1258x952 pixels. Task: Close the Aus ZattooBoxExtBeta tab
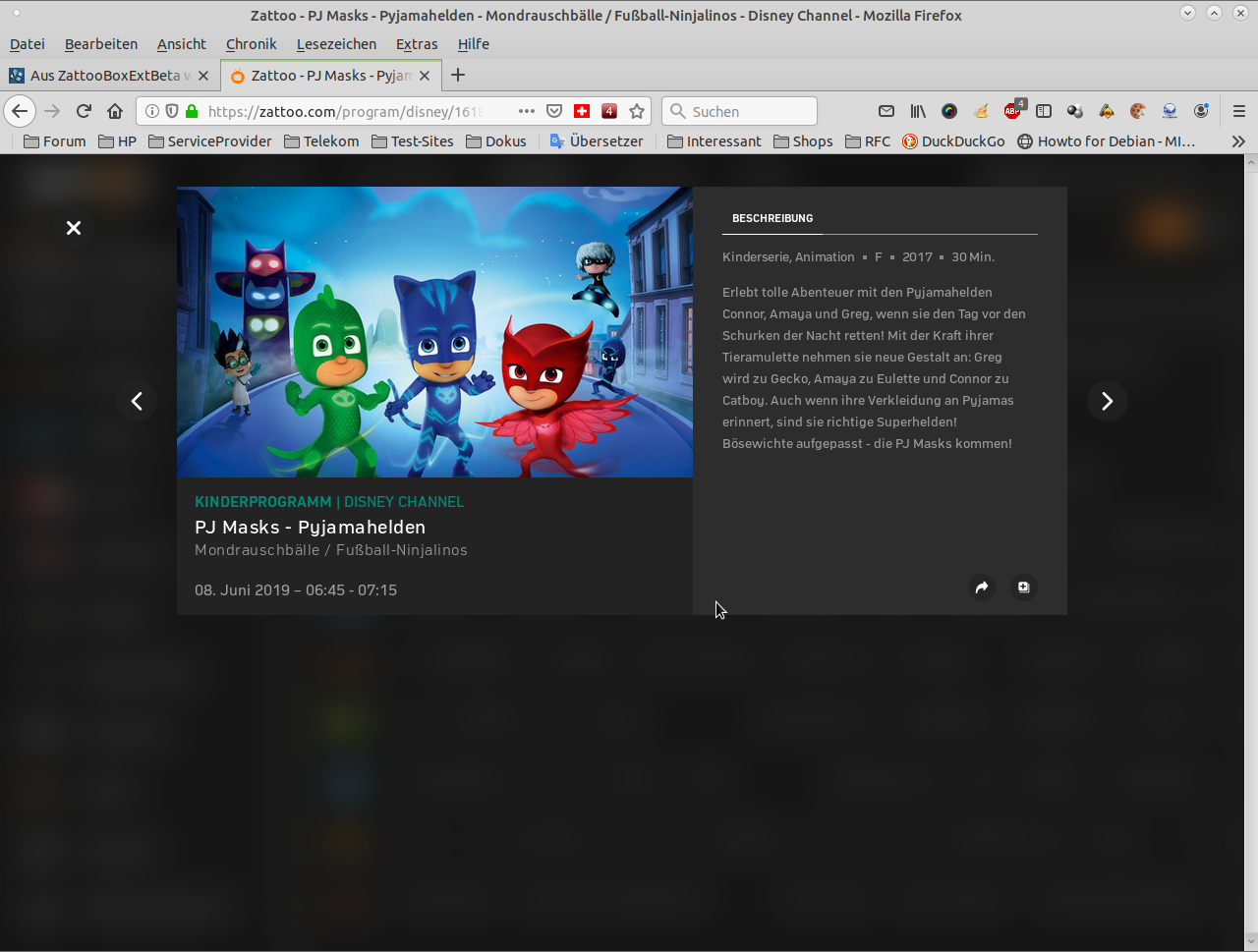coord(203,76)
